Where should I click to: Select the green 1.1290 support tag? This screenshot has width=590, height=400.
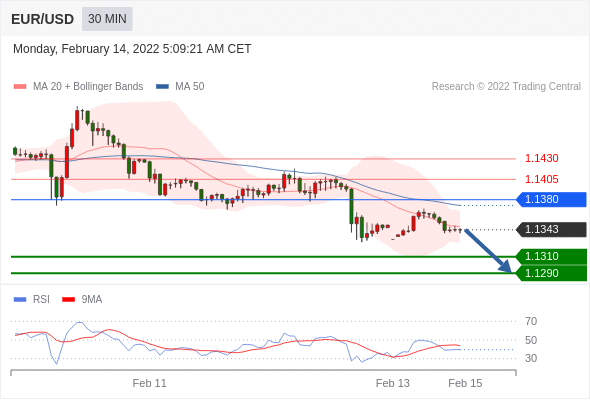point(551,273)
